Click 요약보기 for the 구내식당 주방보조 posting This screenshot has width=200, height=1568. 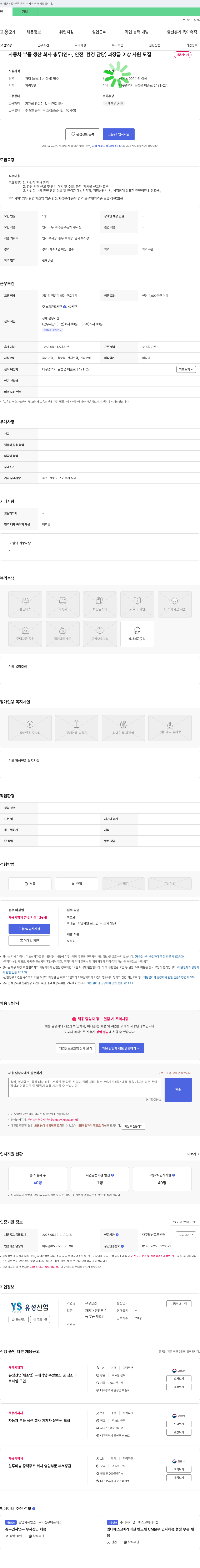point(179,1379)
